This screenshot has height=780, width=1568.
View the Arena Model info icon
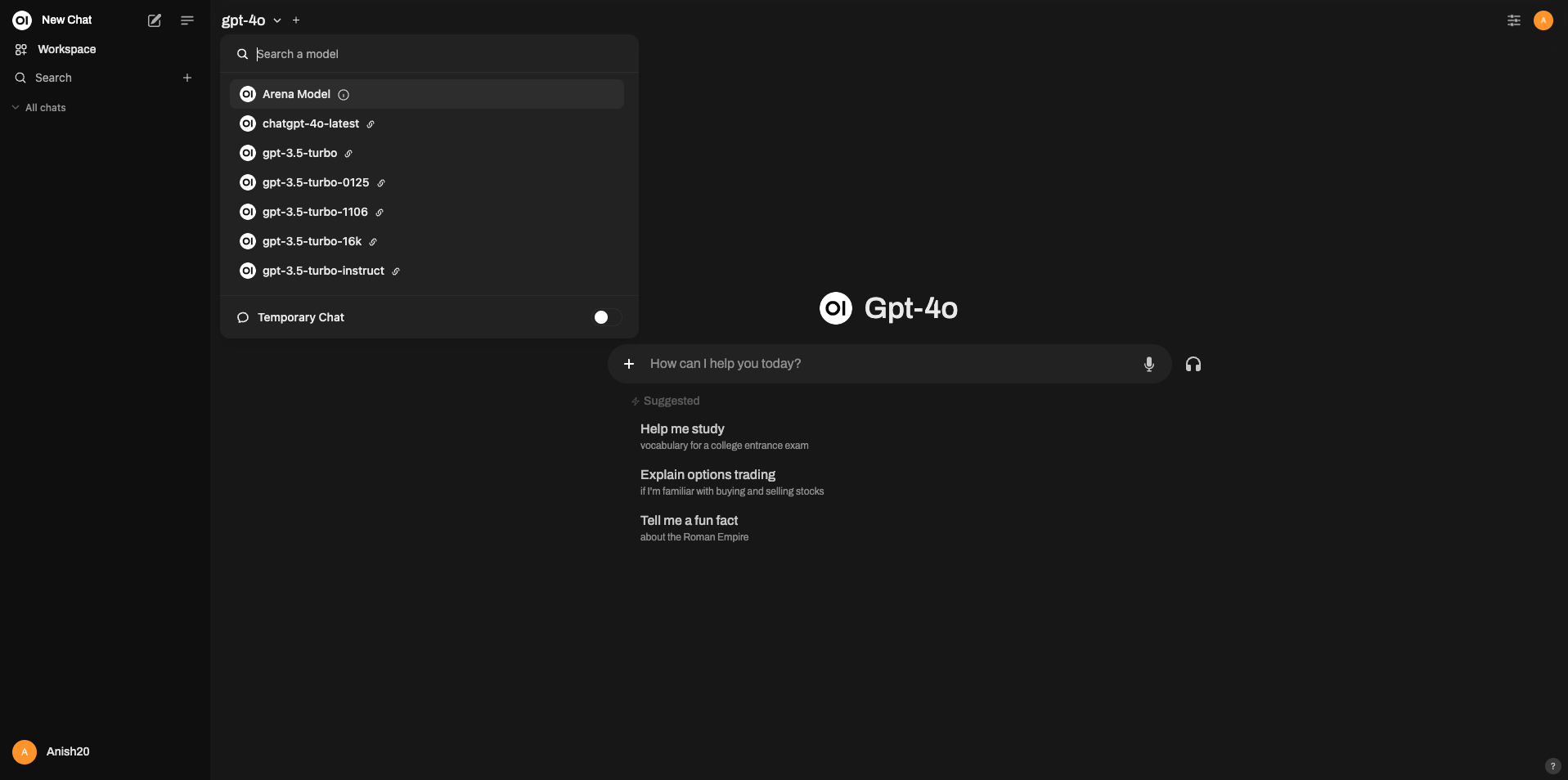click(342, 94)
